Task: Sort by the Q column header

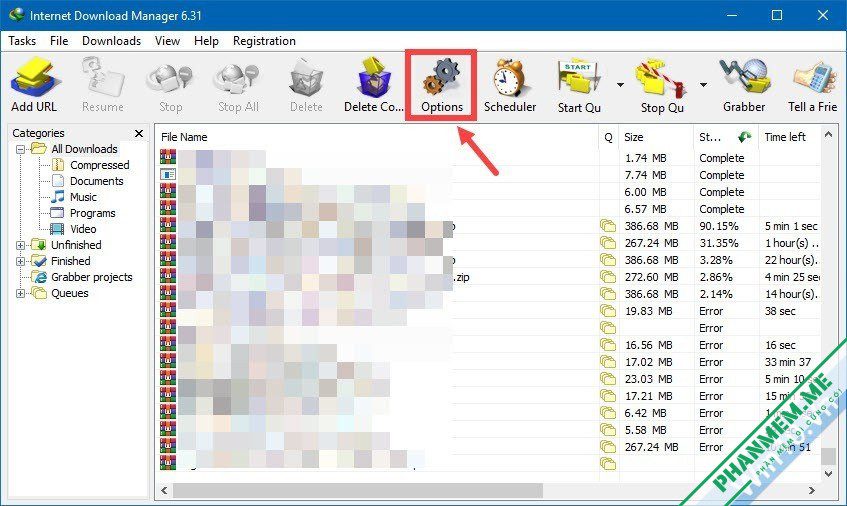Action: point(608,137)
